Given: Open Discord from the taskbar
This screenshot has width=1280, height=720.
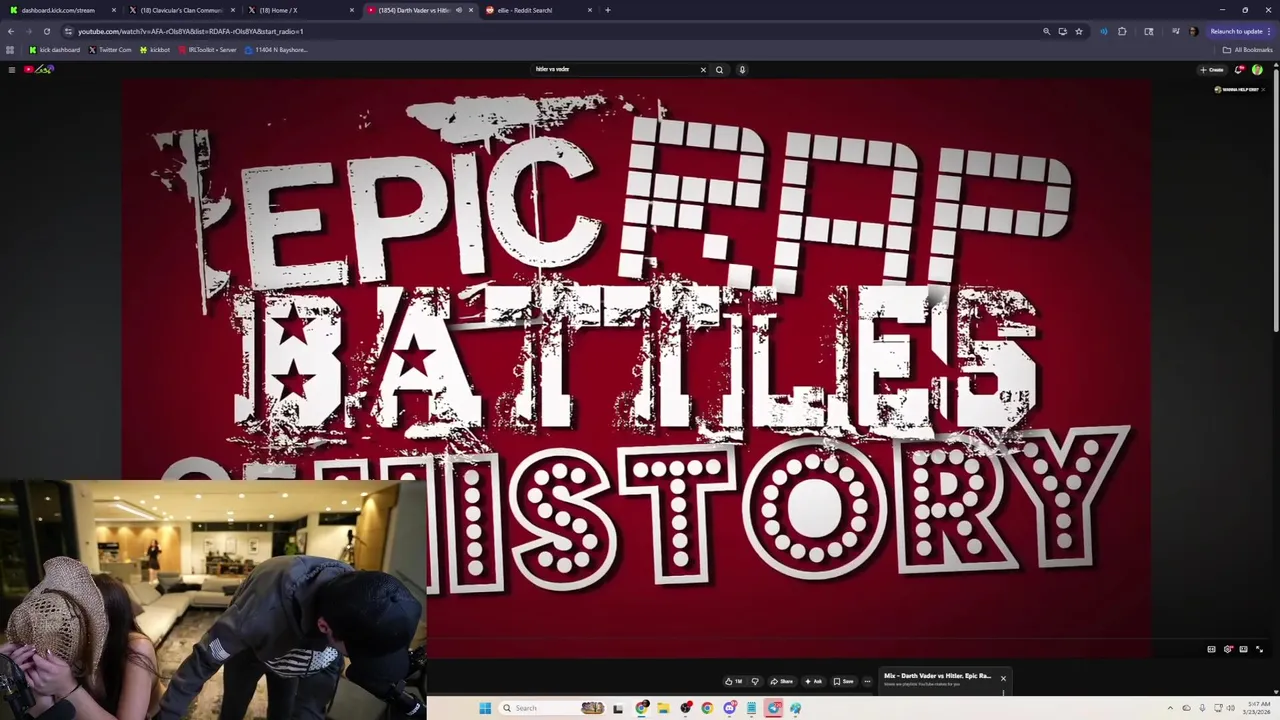Looking at the screenshot, I should pos(729,708).
